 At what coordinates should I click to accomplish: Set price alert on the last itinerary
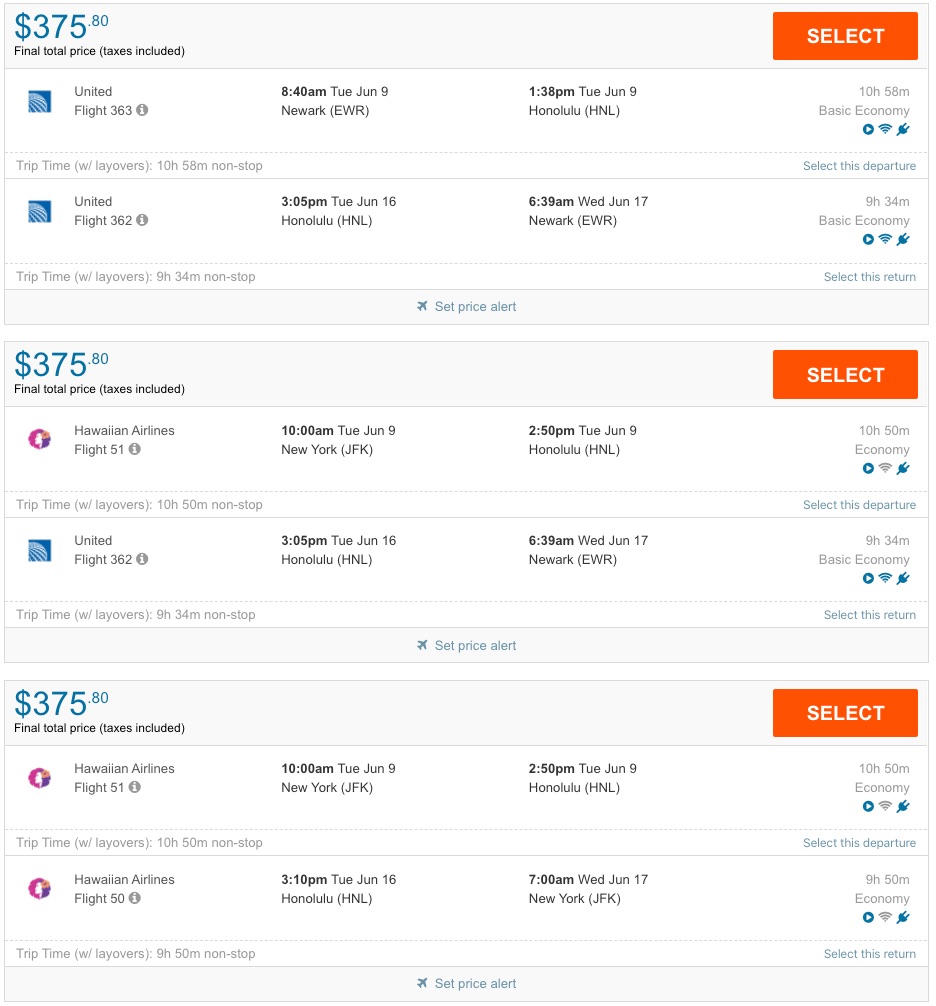coord(475,984)
